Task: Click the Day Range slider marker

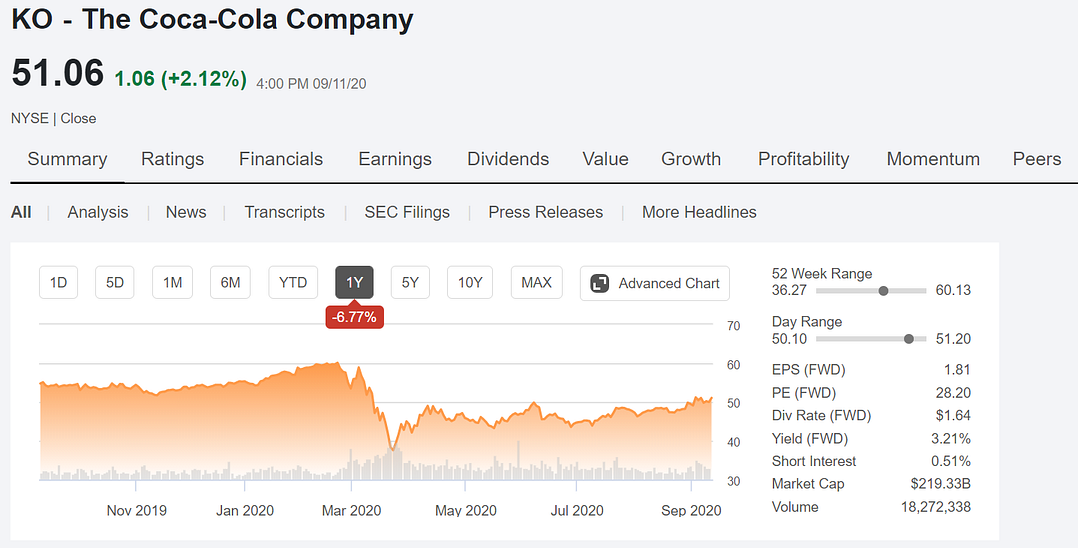Action: tap(909, 339)
